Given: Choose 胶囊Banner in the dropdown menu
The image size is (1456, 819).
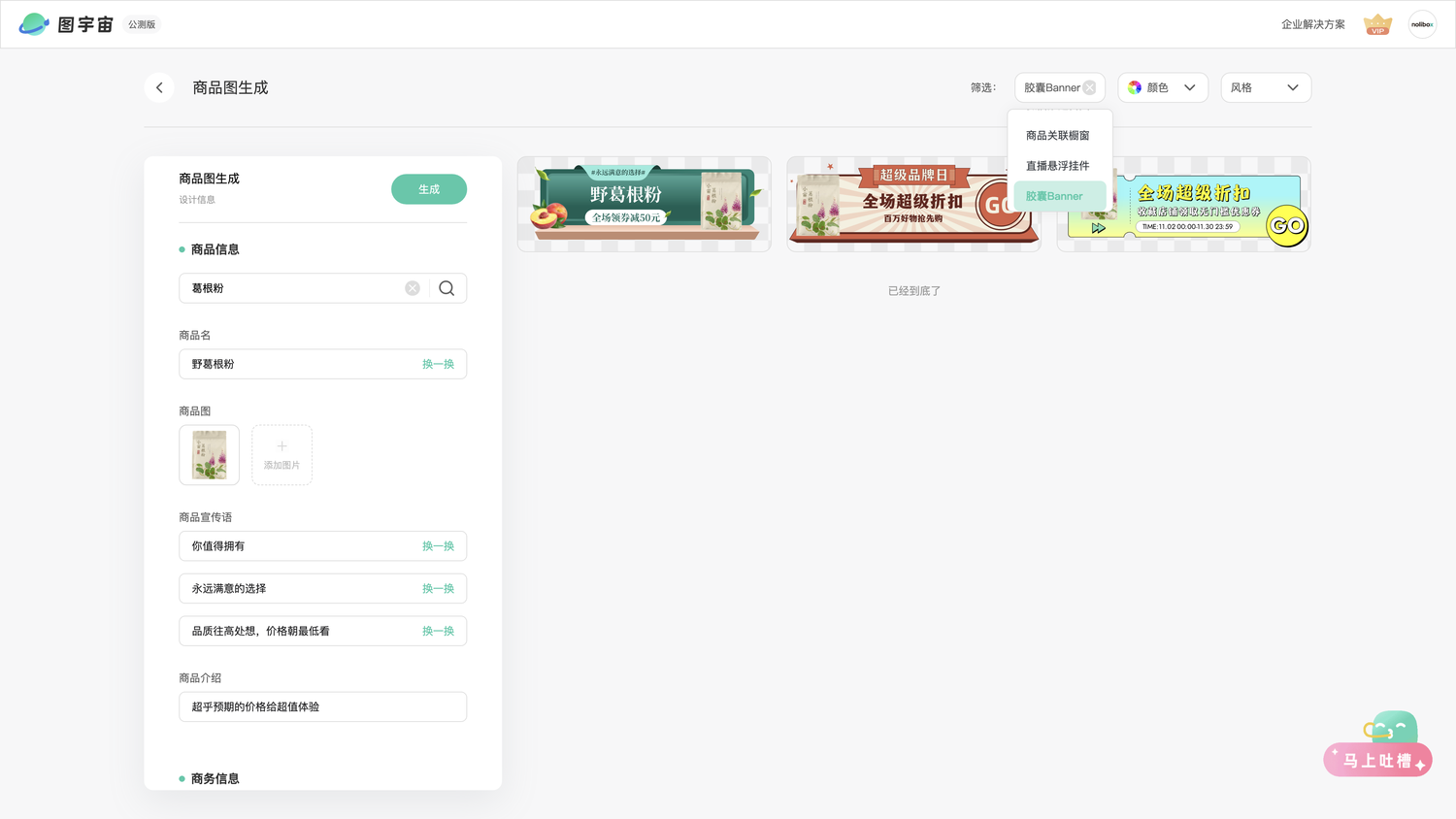Looking at the screenshot, I should (x=1059, y=196).
